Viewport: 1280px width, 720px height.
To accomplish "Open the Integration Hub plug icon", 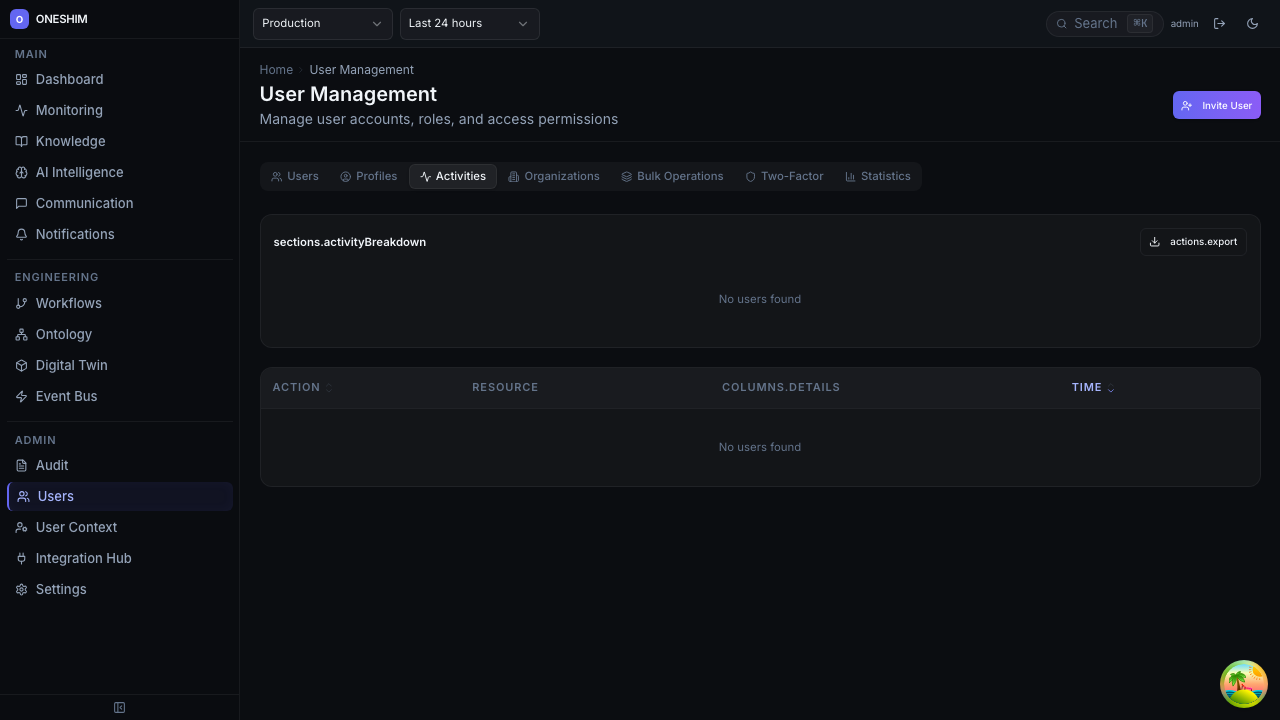I will pyautogui.click(x=21, y=558).
